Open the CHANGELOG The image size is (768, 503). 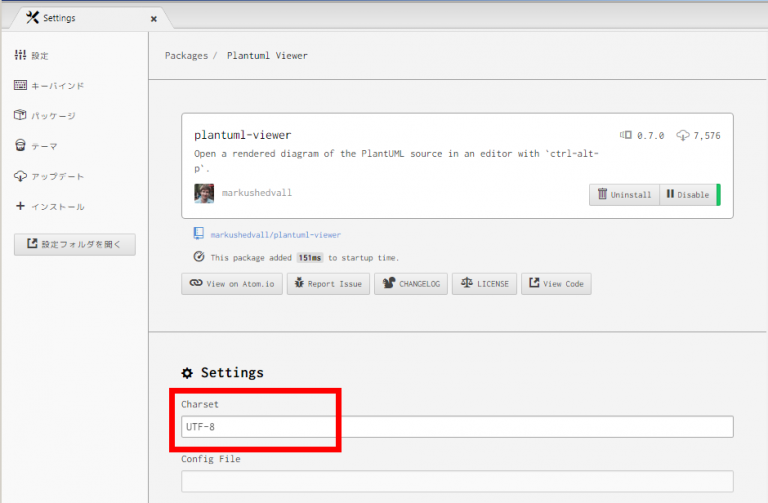point(410,284)
